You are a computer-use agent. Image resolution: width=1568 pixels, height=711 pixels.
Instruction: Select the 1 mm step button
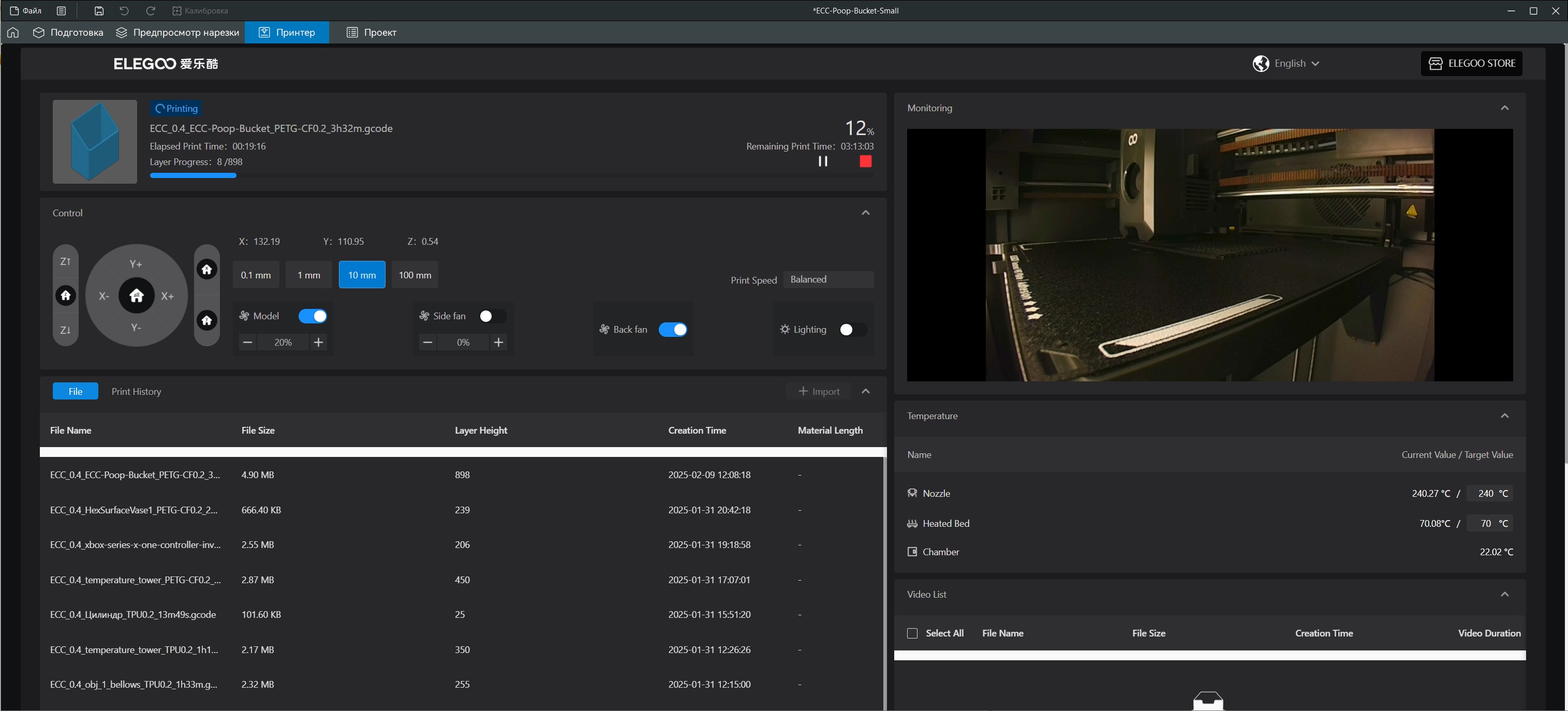pos(308,275)
